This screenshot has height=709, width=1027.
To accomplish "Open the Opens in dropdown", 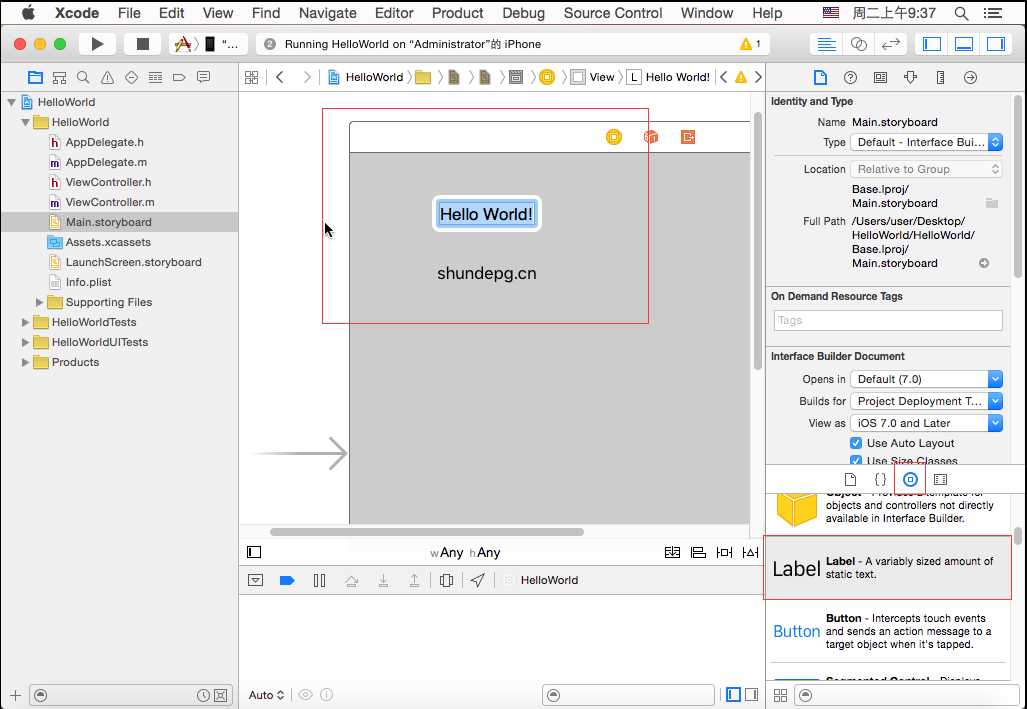I will [x=926, y=379].
